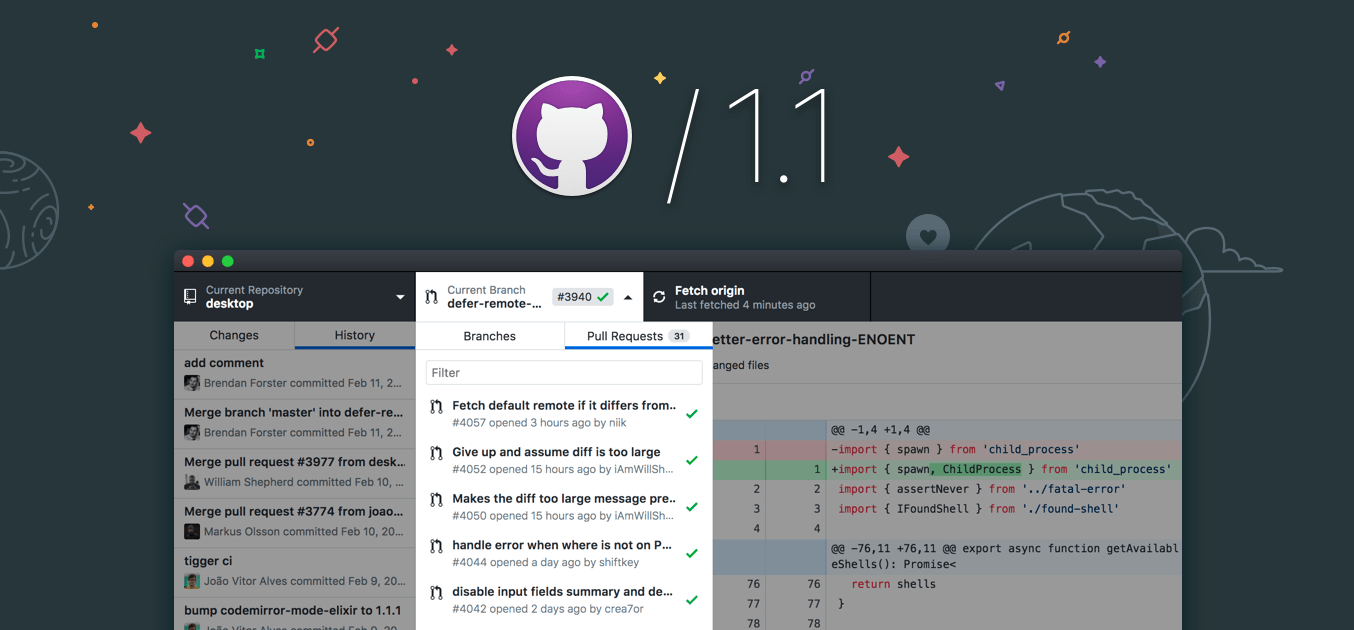Click the branch icon in the Current Branch selector
Screen dimensions: 1354x630
pos(431,296)
